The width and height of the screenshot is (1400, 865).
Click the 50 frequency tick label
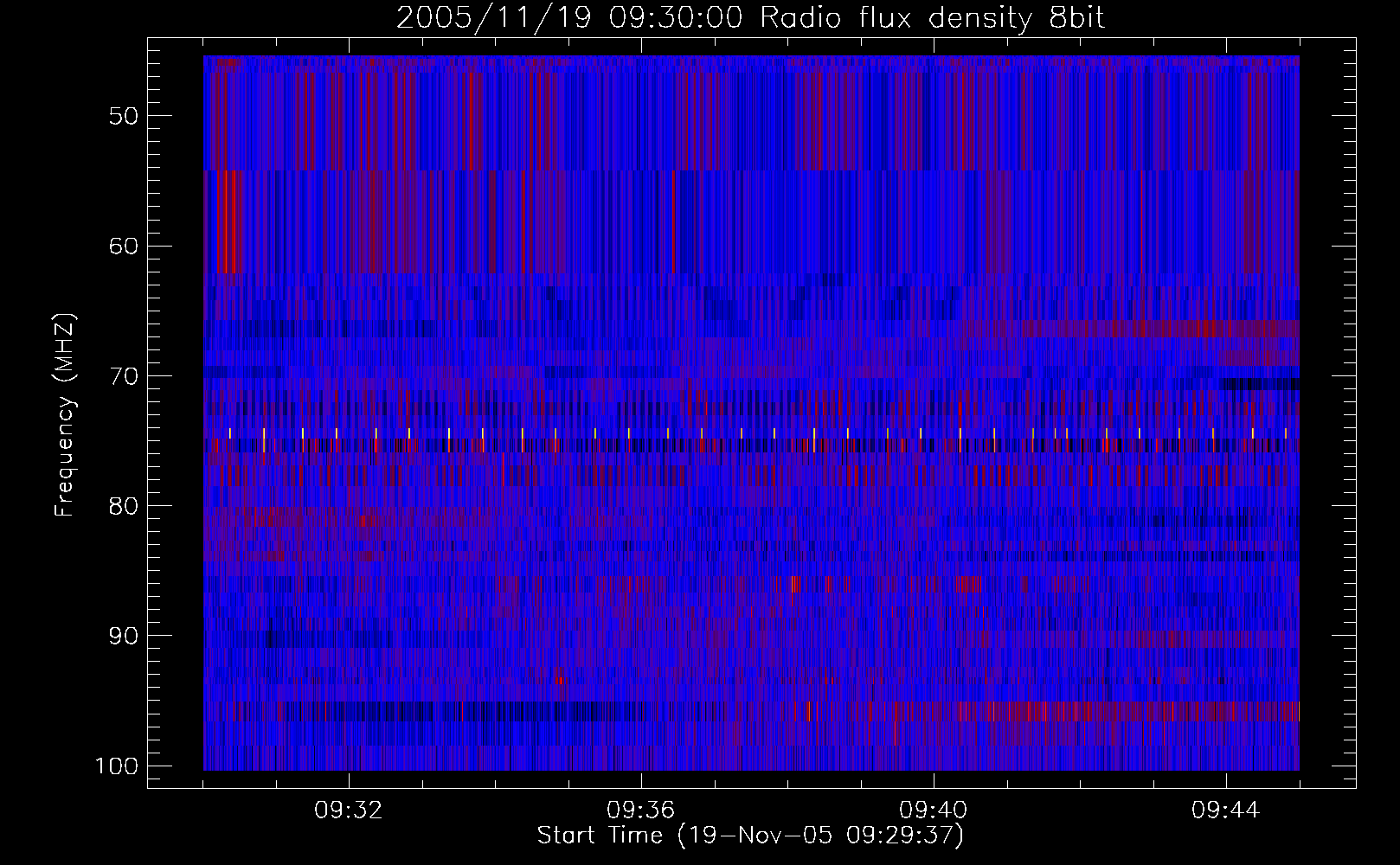point(124,117)
